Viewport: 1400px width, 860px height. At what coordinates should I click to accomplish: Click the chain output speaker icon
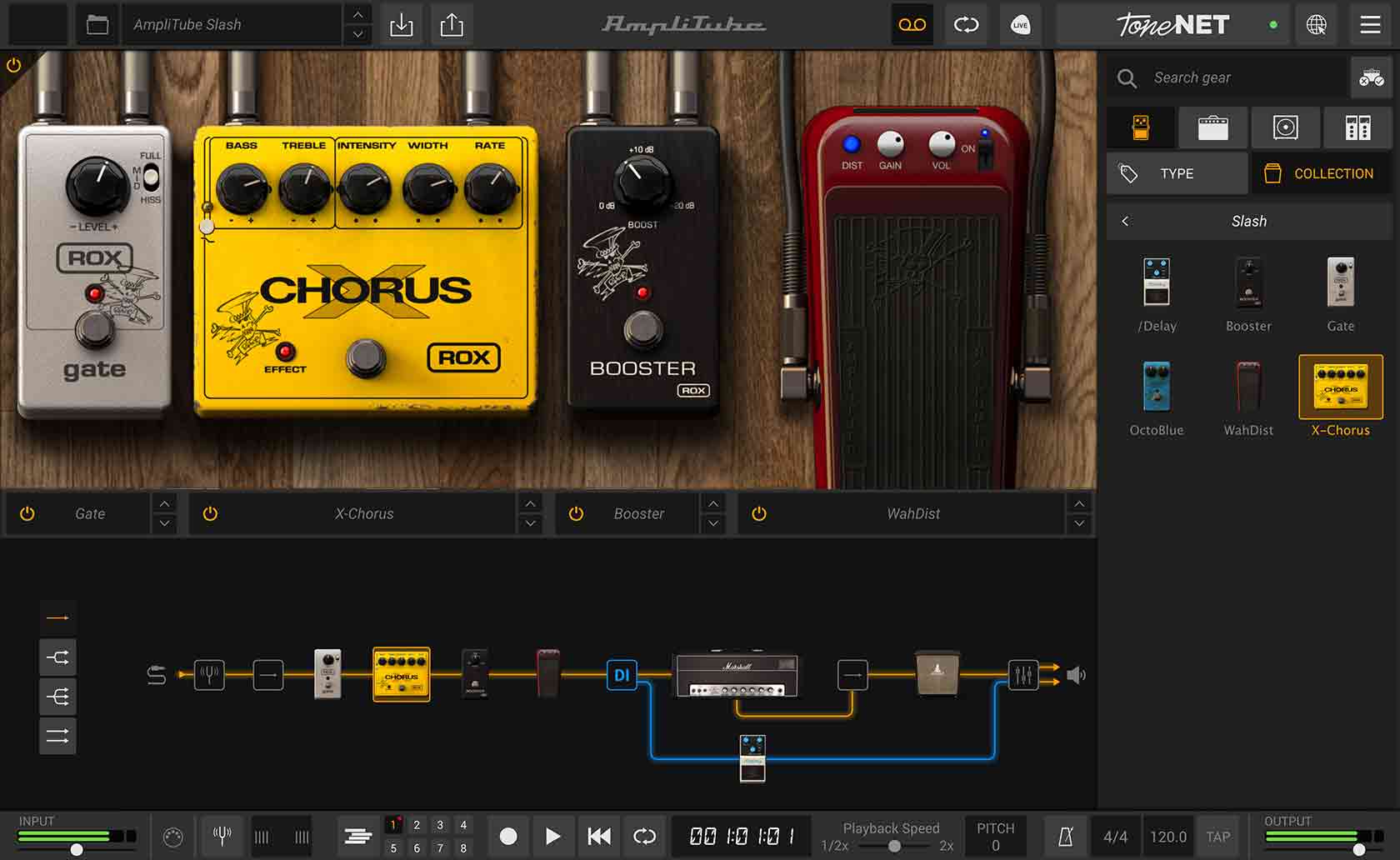click(1076, 674)
